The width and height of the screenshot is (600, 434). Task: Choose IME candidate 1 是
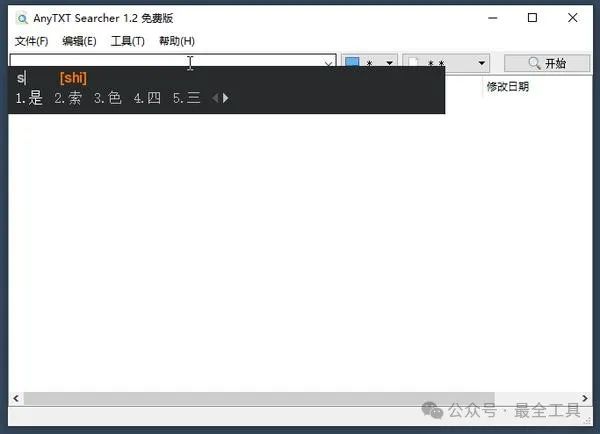click(x=29, y=98)
